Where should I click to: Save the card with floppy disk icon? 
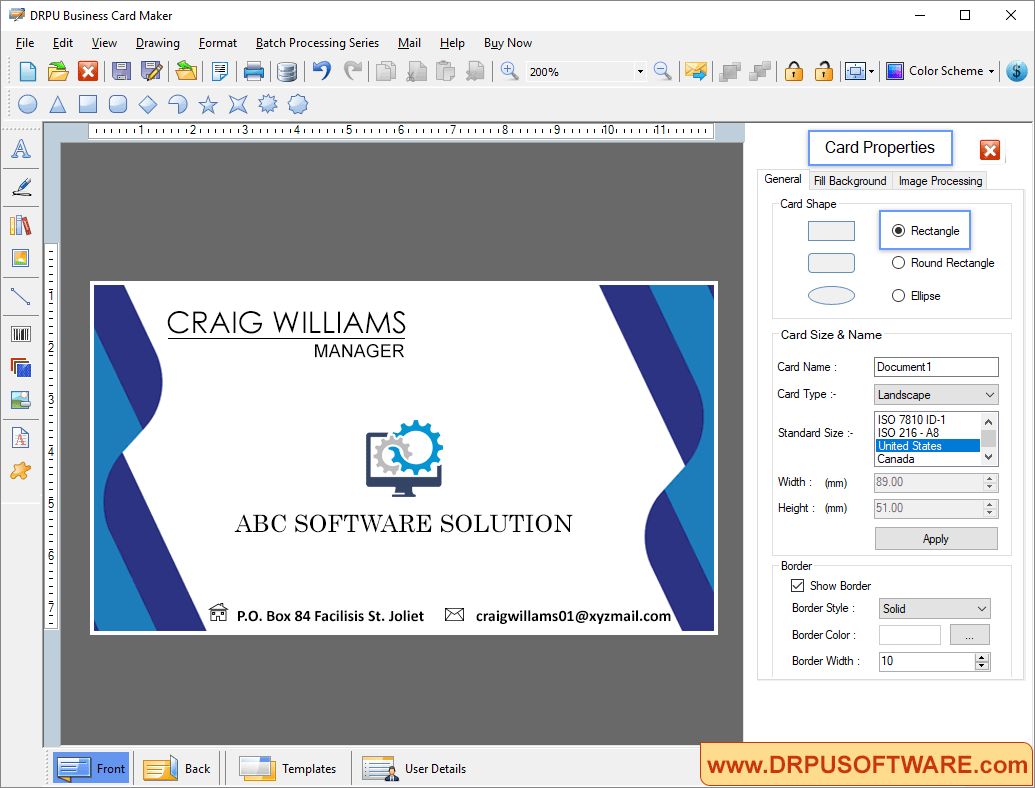pos(121,71)
